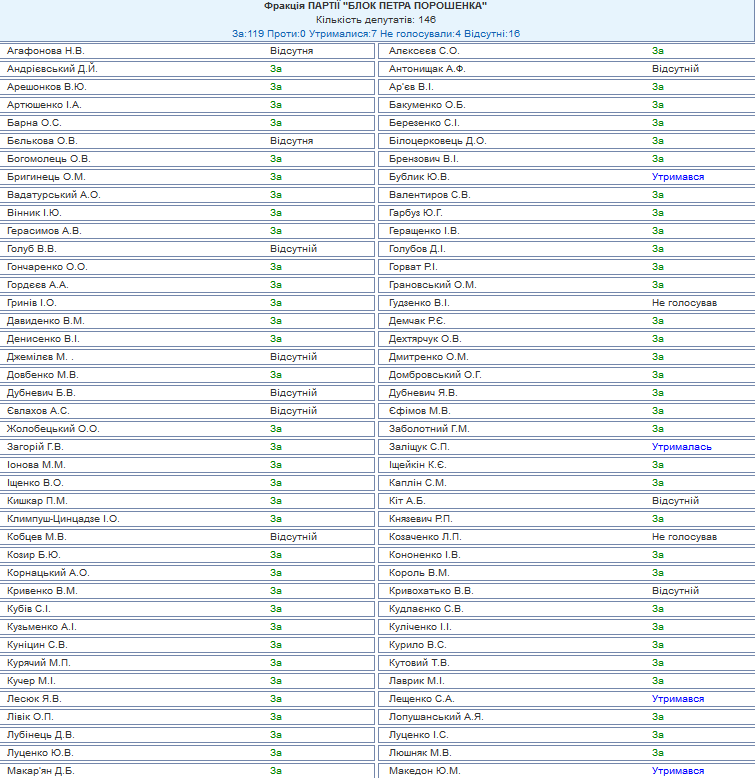Click Каплін С.М. name

pyautogui.click(x=418, y=483)
